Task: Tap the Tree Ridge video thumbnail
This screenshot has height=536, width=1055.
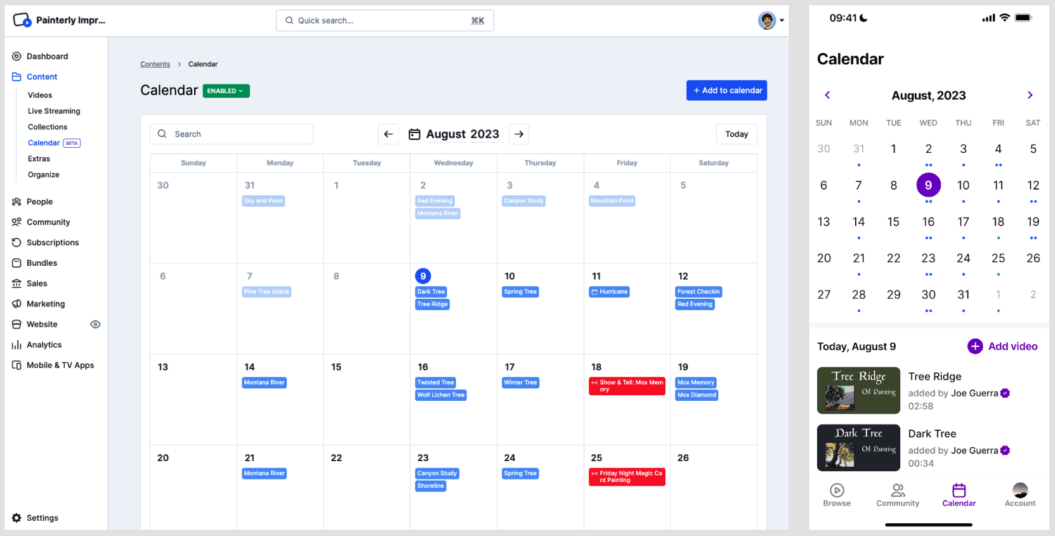Action: (859, 390)
